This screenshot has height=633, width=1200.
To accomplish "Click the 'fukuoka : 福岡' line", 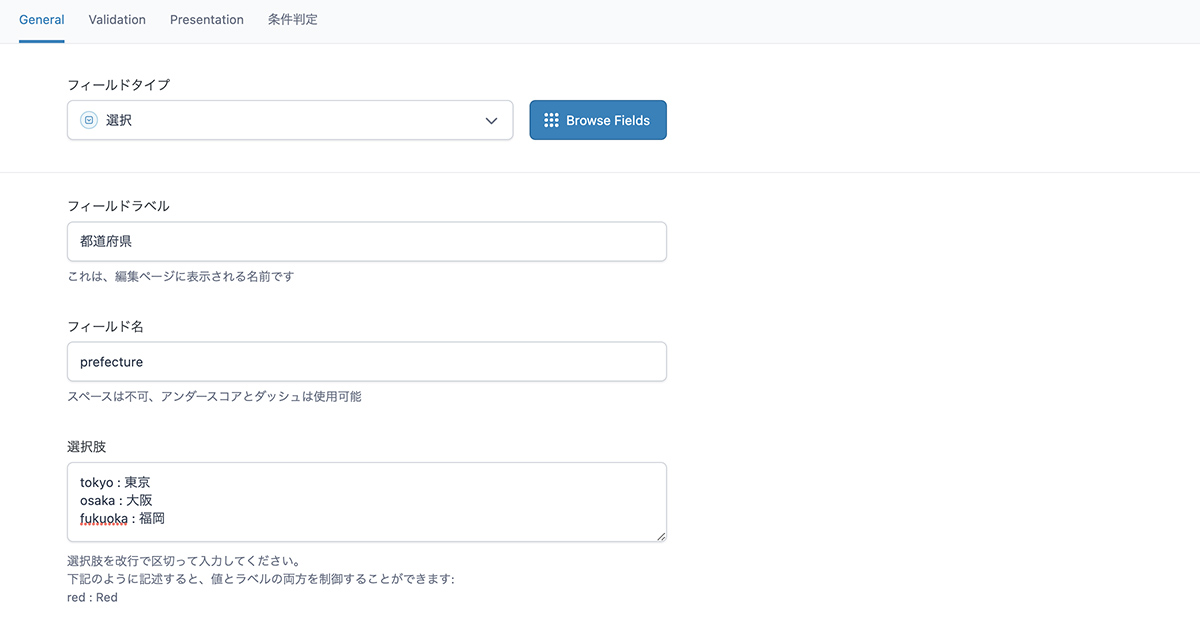I will coord(122,518).
